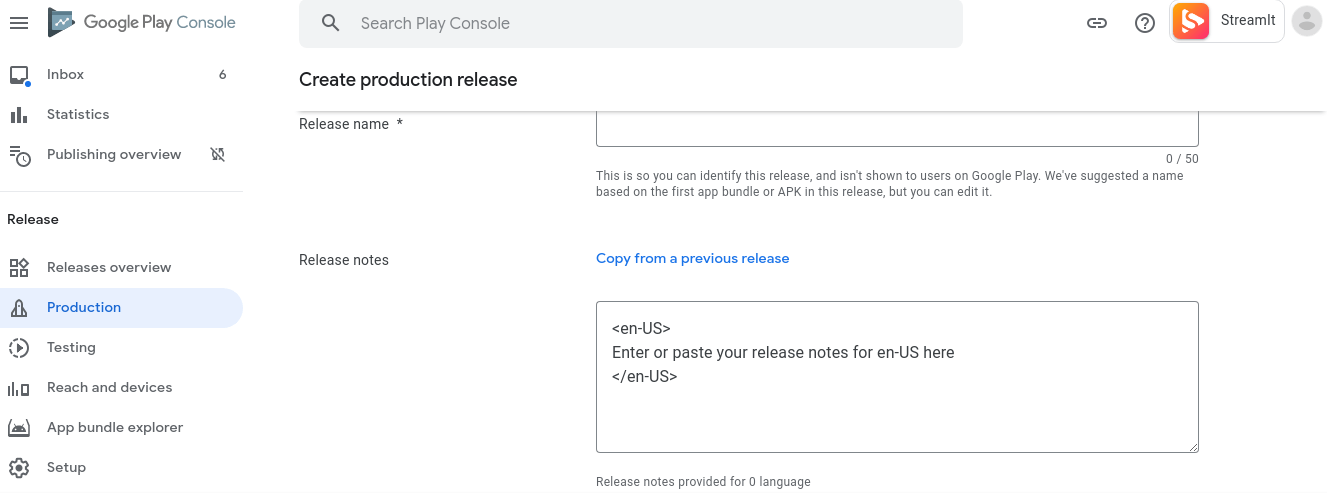Click Copy from a previous release
Screen dimensions: 1327x493
point(692,258)
